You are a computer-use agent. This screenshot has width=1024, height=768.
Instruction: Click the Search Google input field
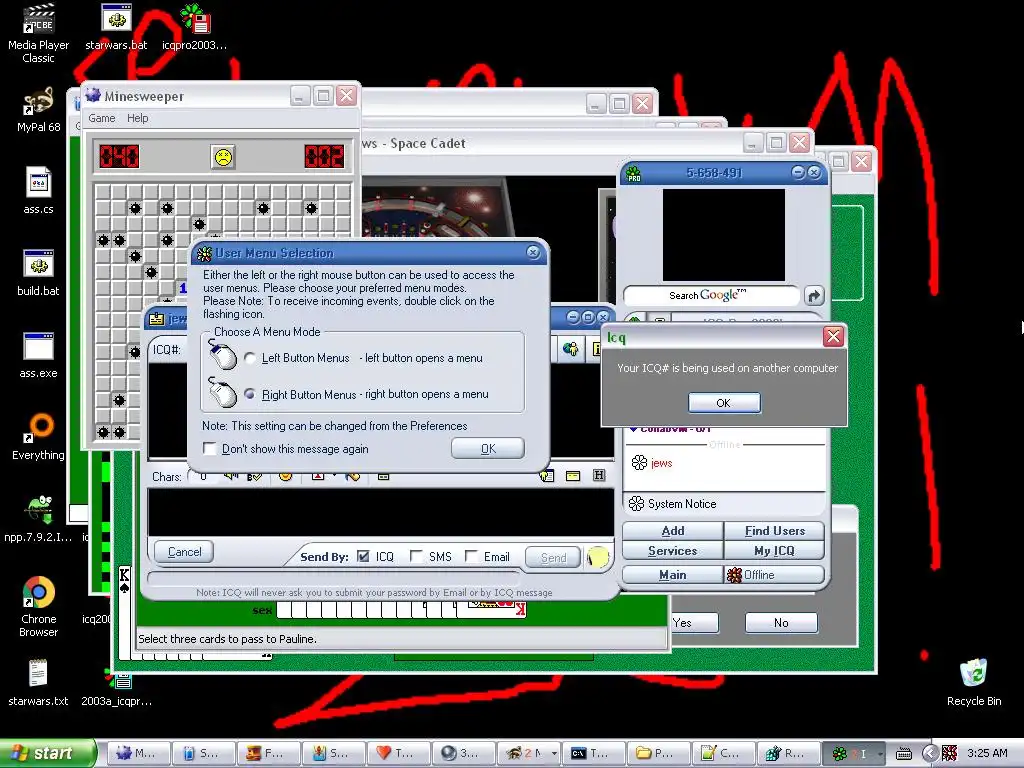[x=711, y=296]
